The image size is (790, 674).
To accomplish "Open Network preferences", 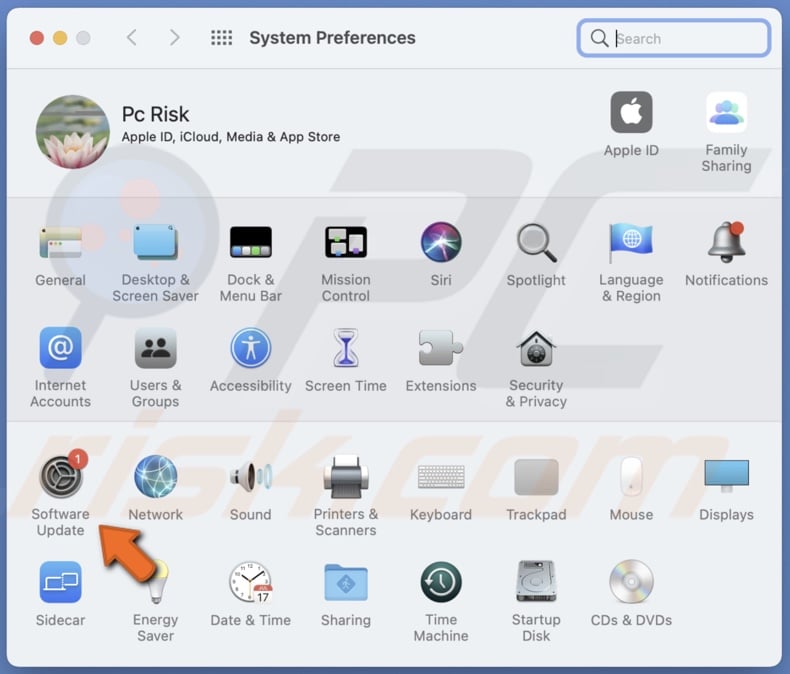I will [155, 477].
